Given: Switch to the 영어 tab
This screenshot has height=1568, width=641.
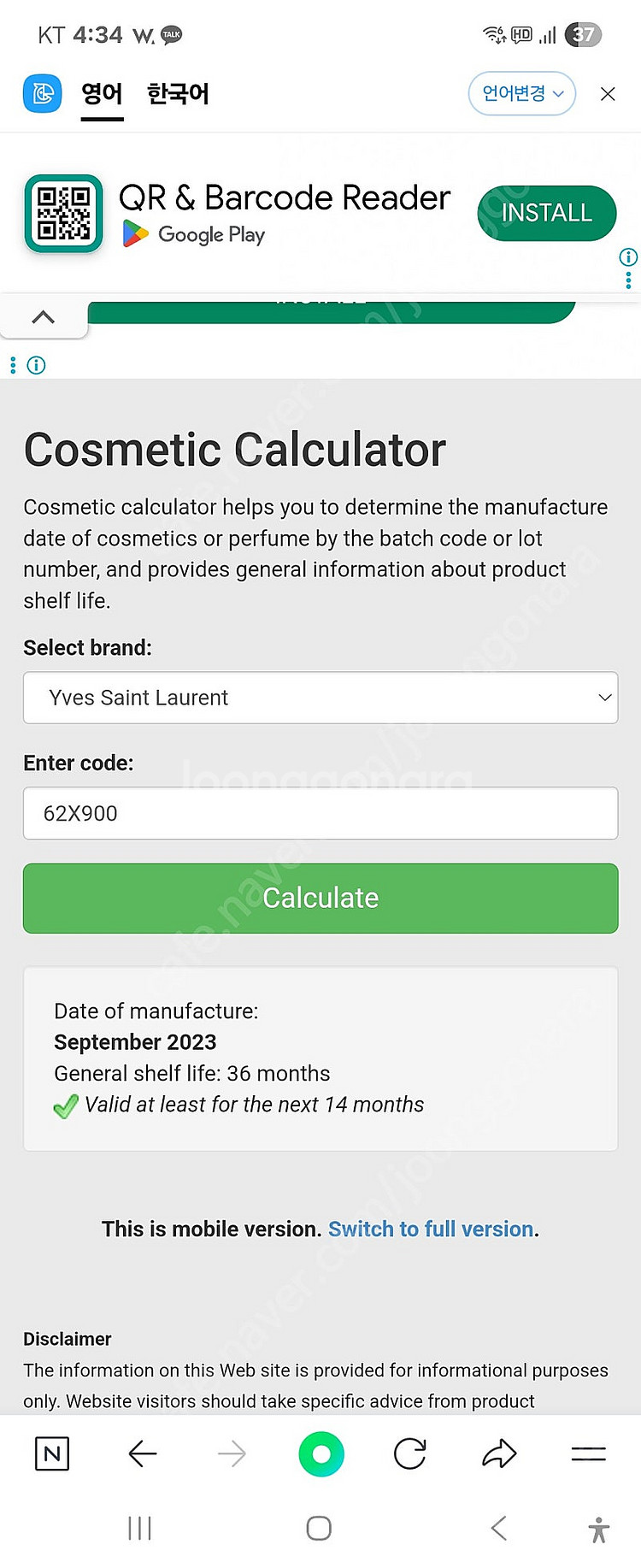Looking at the screenshot, I should [102, 93].
